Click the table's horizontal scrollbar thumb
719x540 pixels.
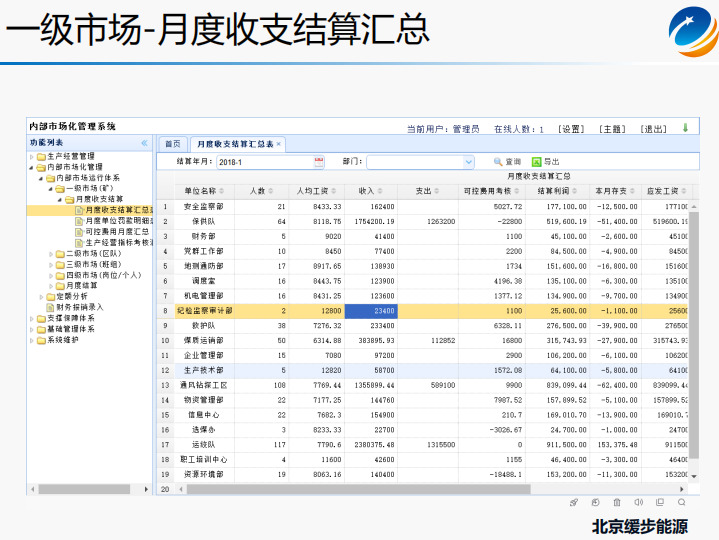click(359, 489)
